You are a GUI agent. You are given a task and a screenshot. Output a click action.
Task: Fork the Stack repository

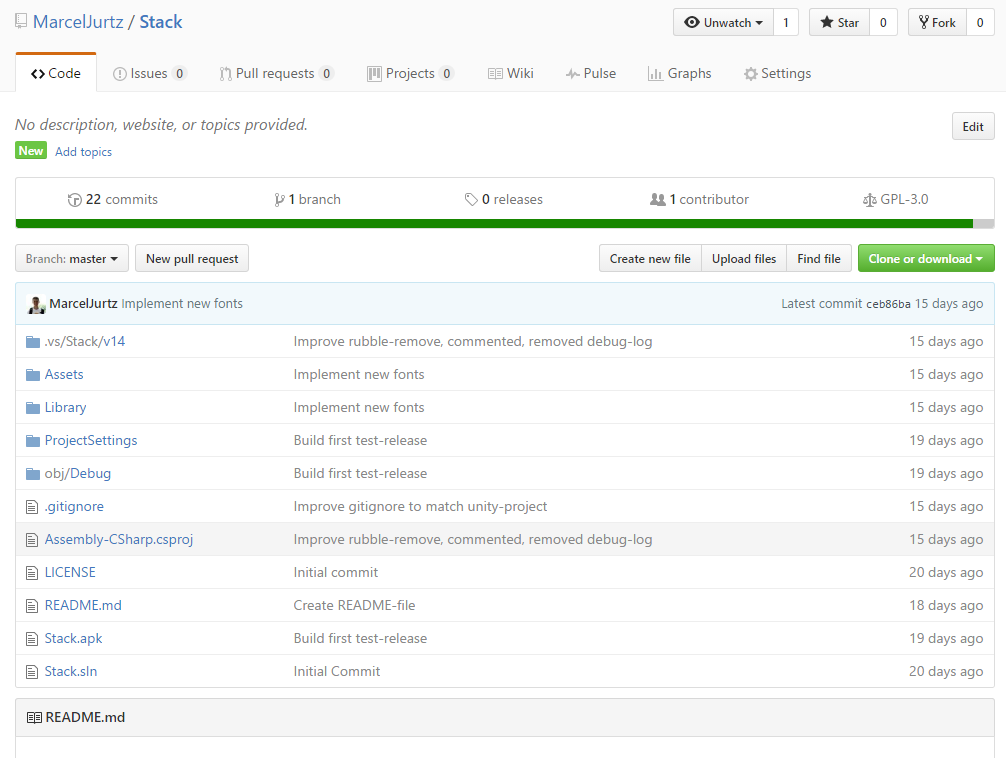[937, 22]
